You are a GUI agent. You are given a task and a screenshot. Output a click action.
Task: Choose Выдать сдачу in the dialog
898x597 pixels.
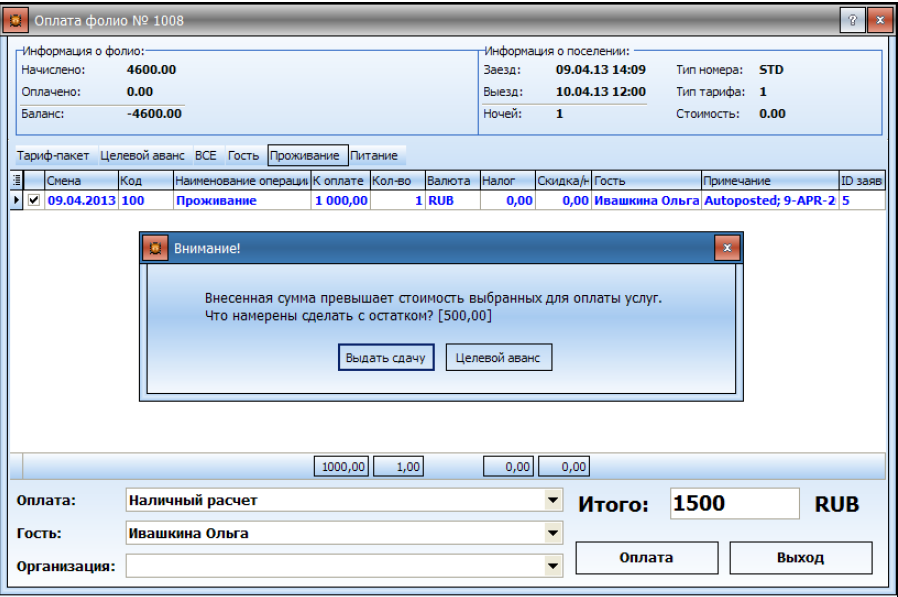[386, 358]
